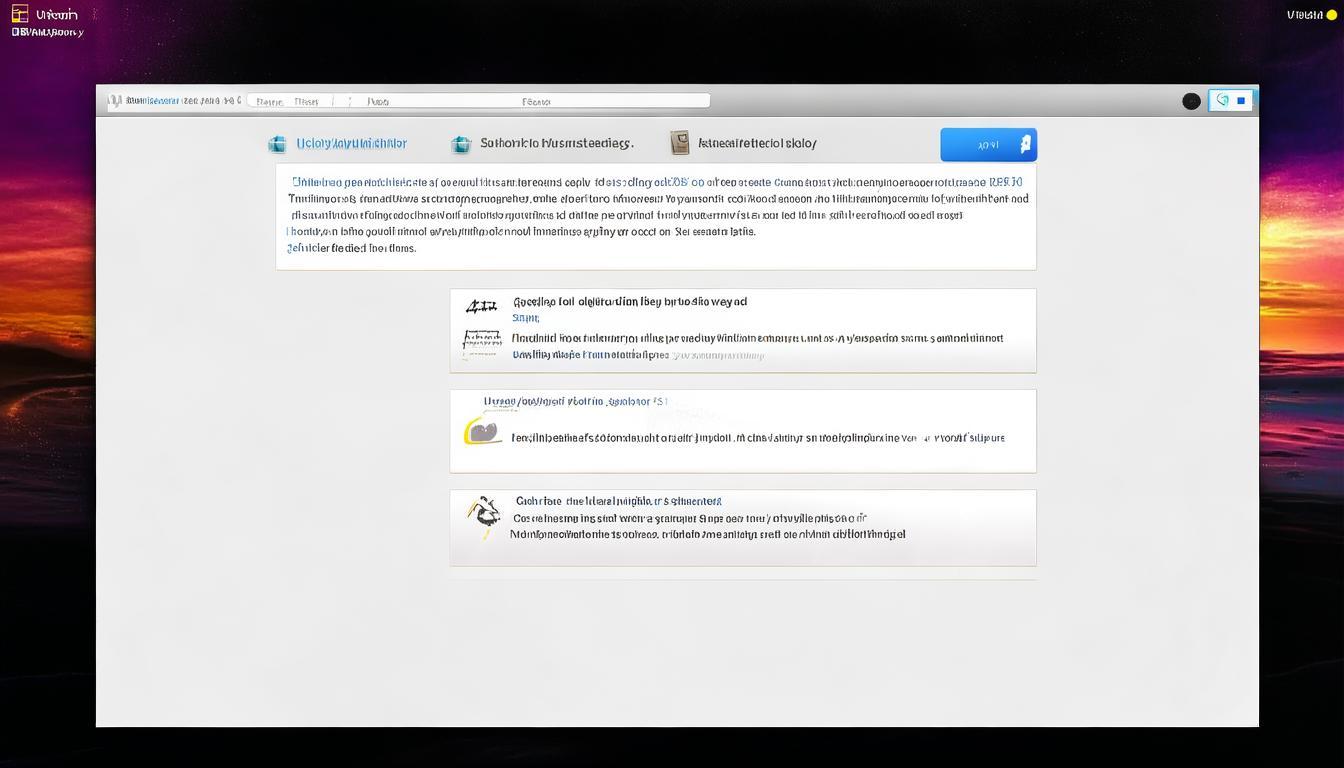Click the bird icon in the third result card
The image size is (1344, 768).
[485, 514]
